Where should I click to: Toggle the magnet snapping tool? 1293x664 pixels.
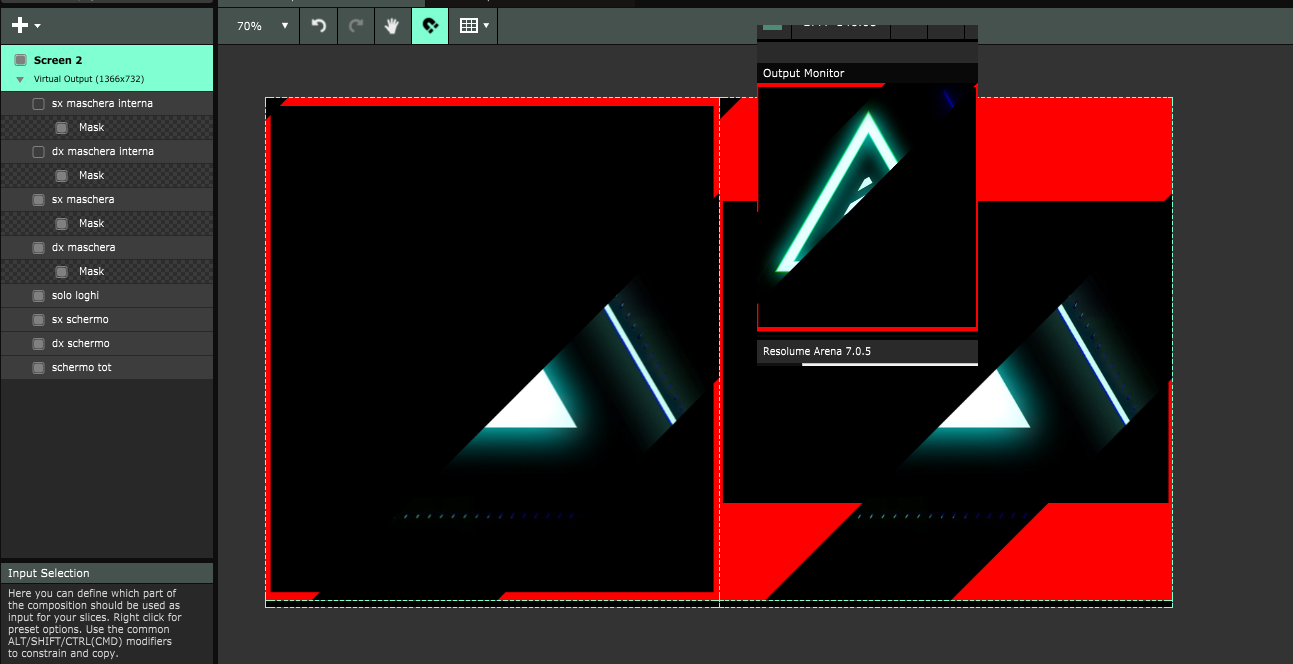pos(430,26)
